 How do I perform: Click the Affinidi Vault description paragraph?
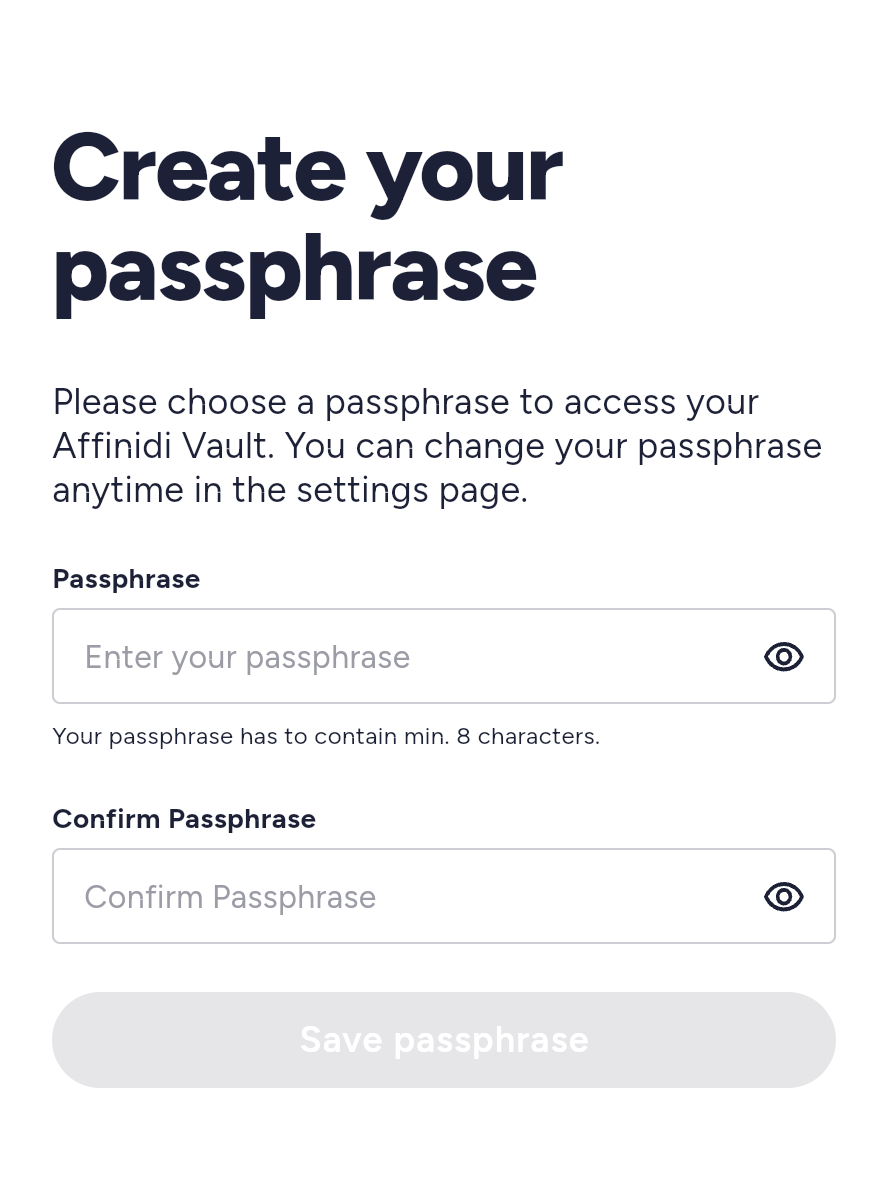[437, 445]
